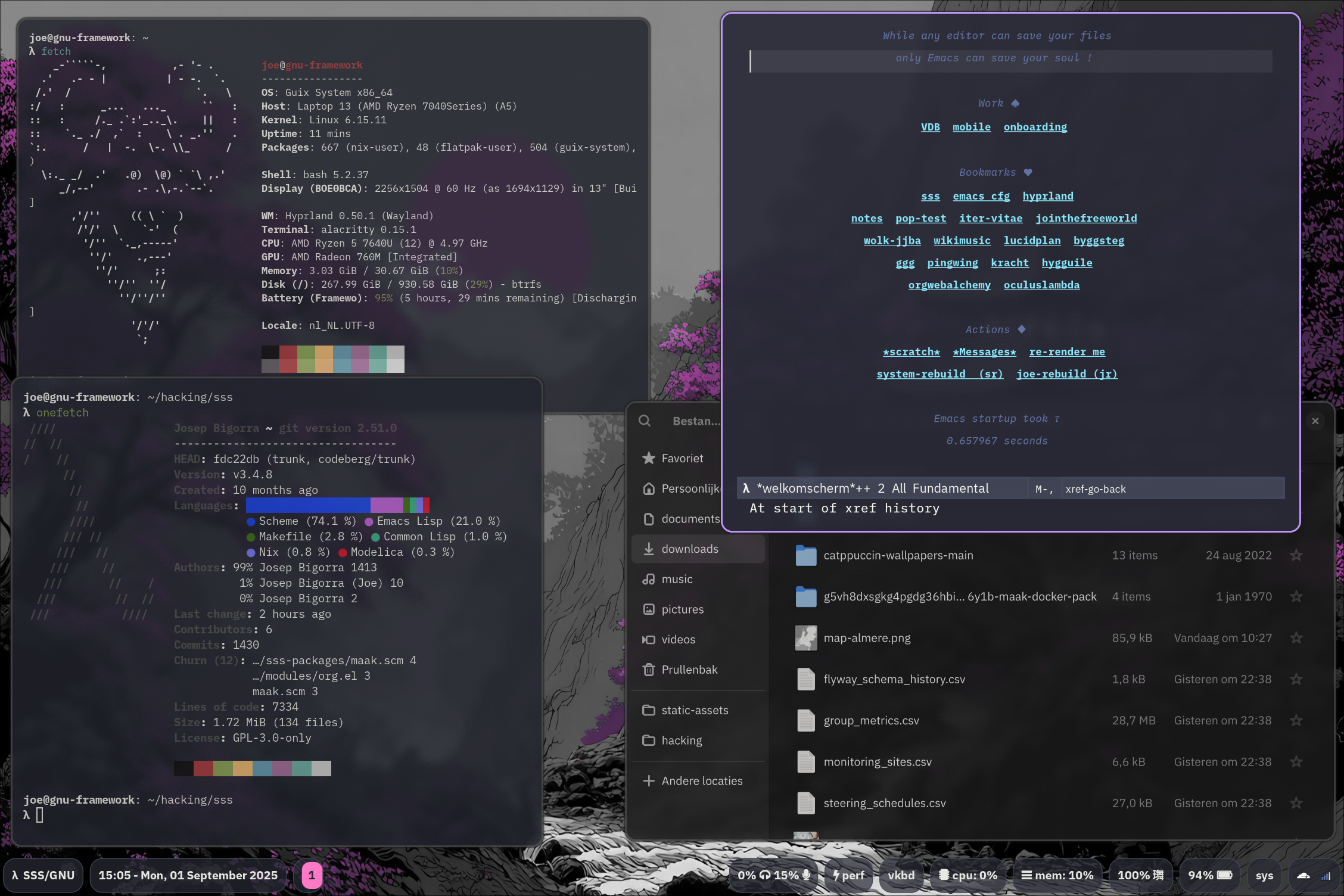This screenshot has width=1344, height=896.
Task: Select g5vh8dxsgkg4pgdg36hbi maak-docker-pack folder
Action: click(805, 596)
